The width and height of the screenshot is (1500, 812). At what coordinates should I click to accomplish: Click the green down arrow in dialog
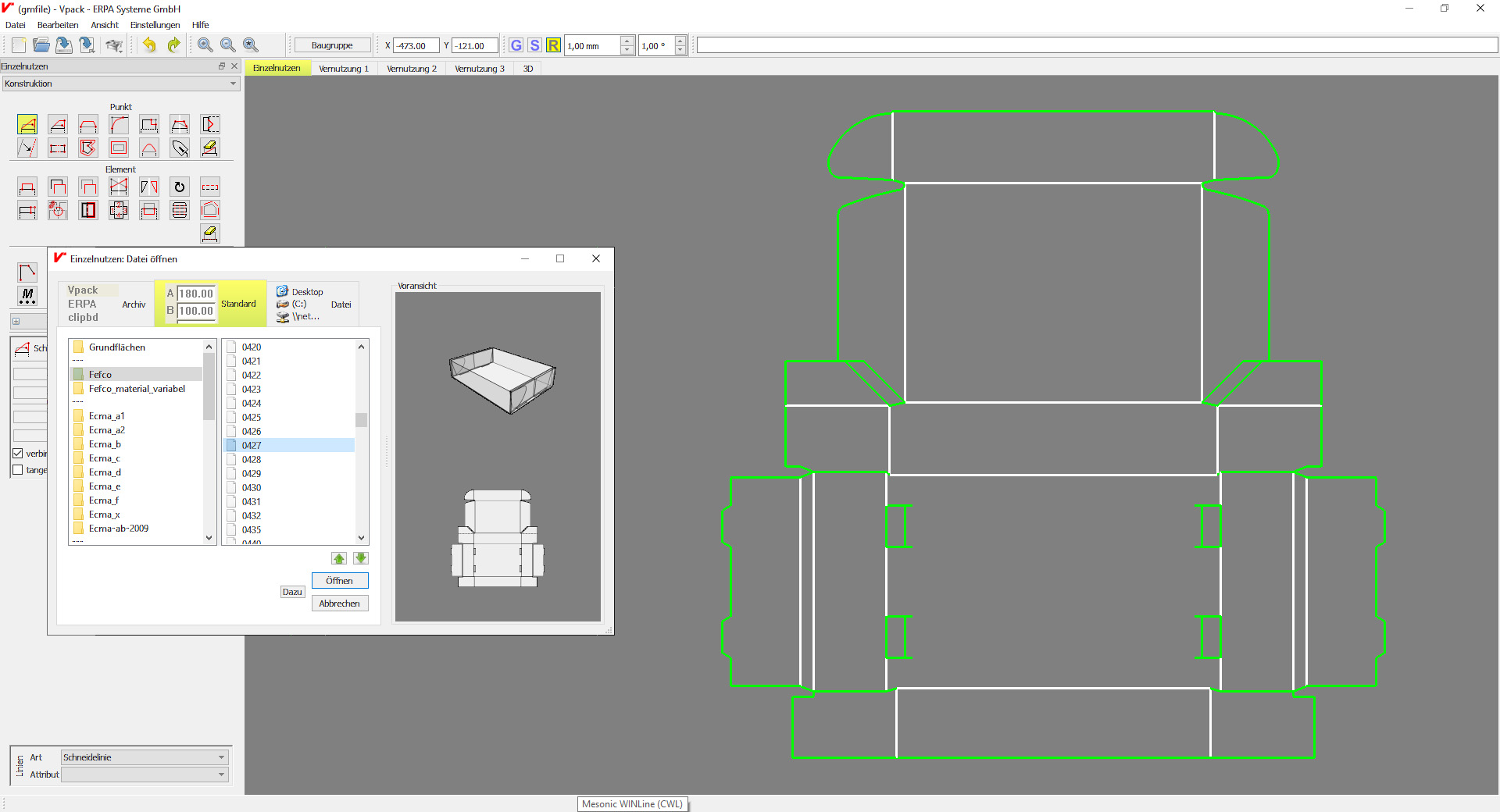point(360,558)
